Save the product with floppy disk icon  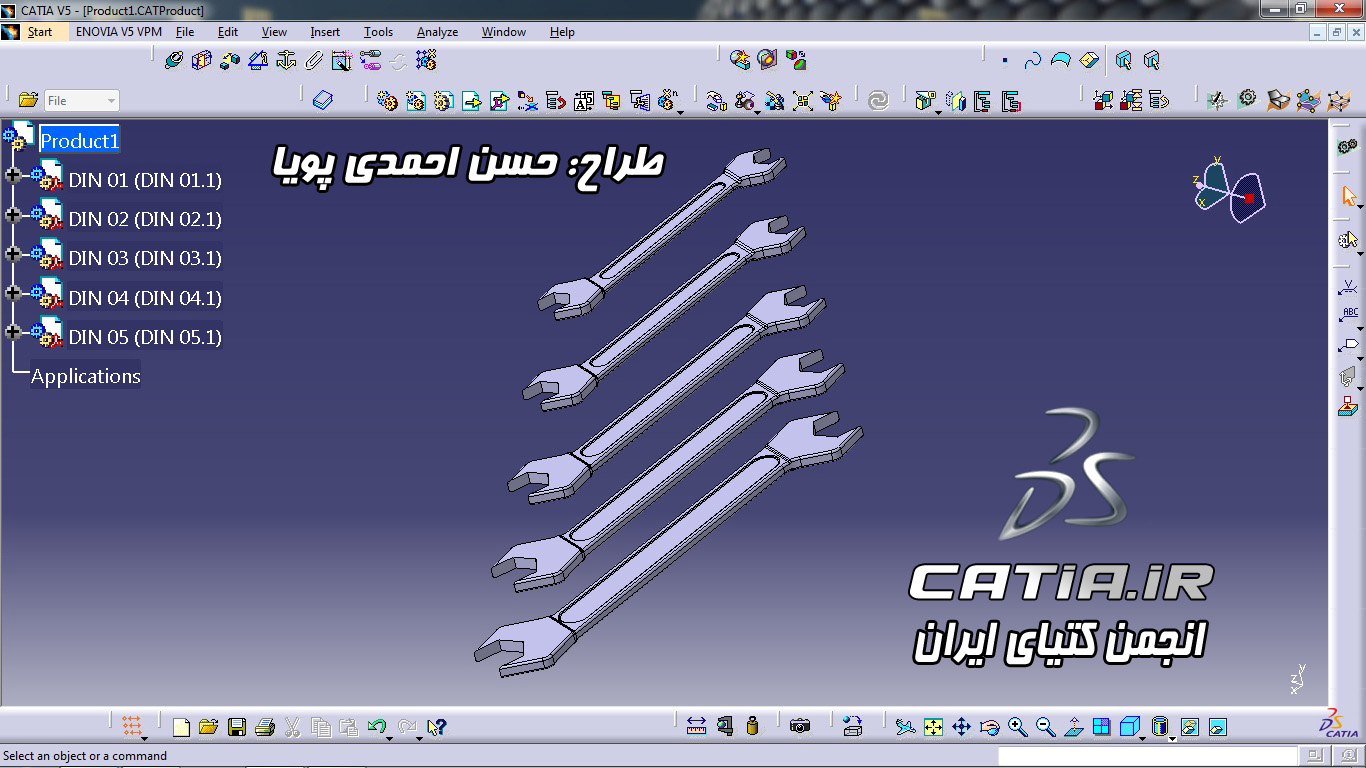click(x=237, y=727)
